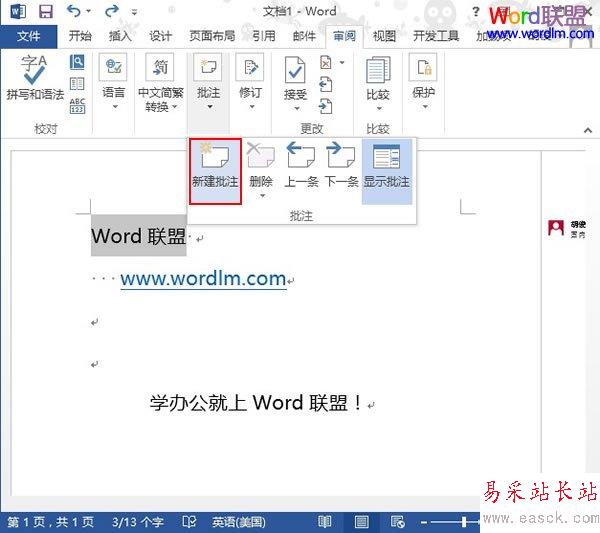This screenshot has height=533, width=600.
Task: Click the highlighted Word 联盟 heading text
Action: 139,236
